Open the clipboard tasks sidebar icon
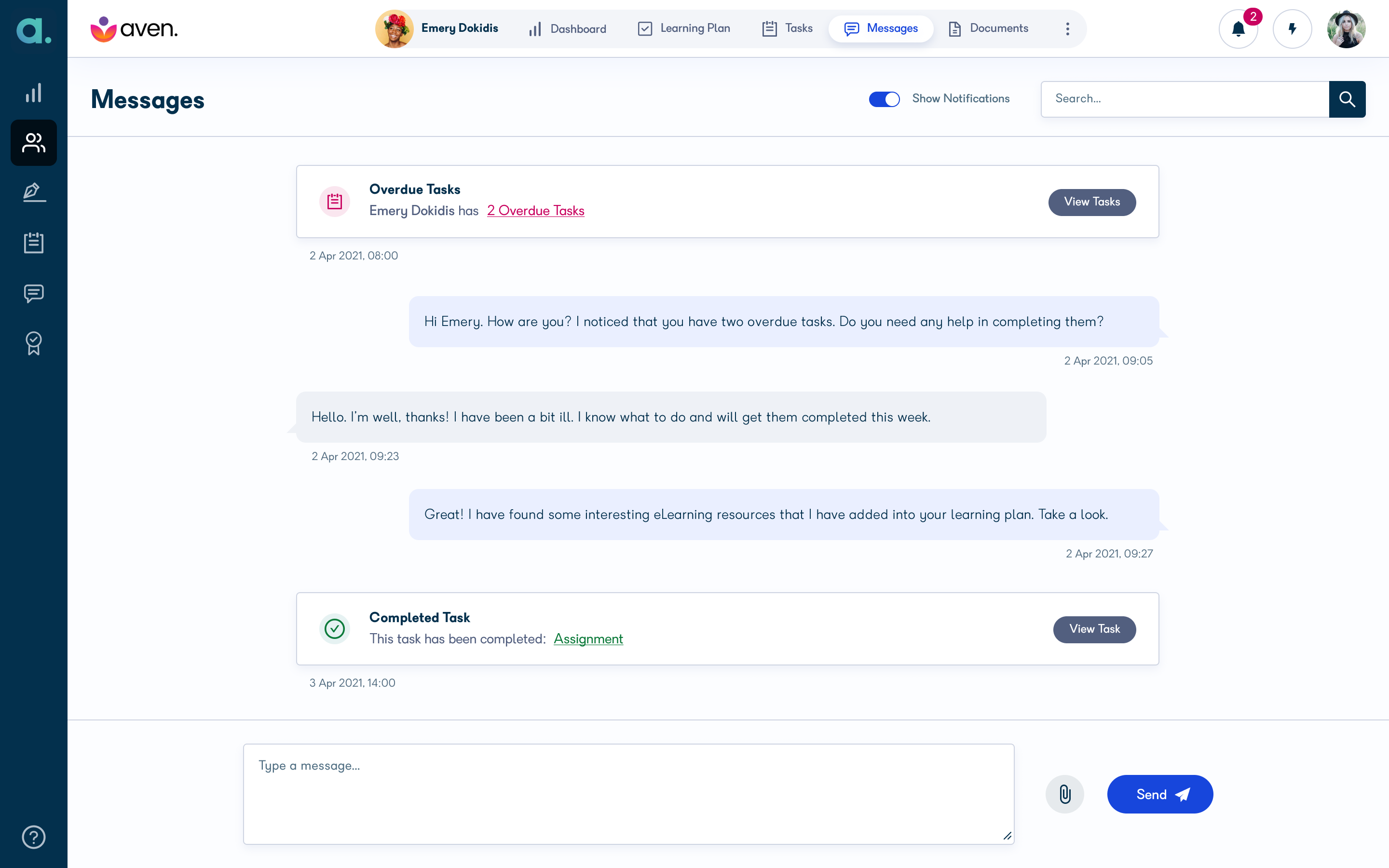Image resolution: width=1389 pixels, height=868 pixels. point(33,243)
